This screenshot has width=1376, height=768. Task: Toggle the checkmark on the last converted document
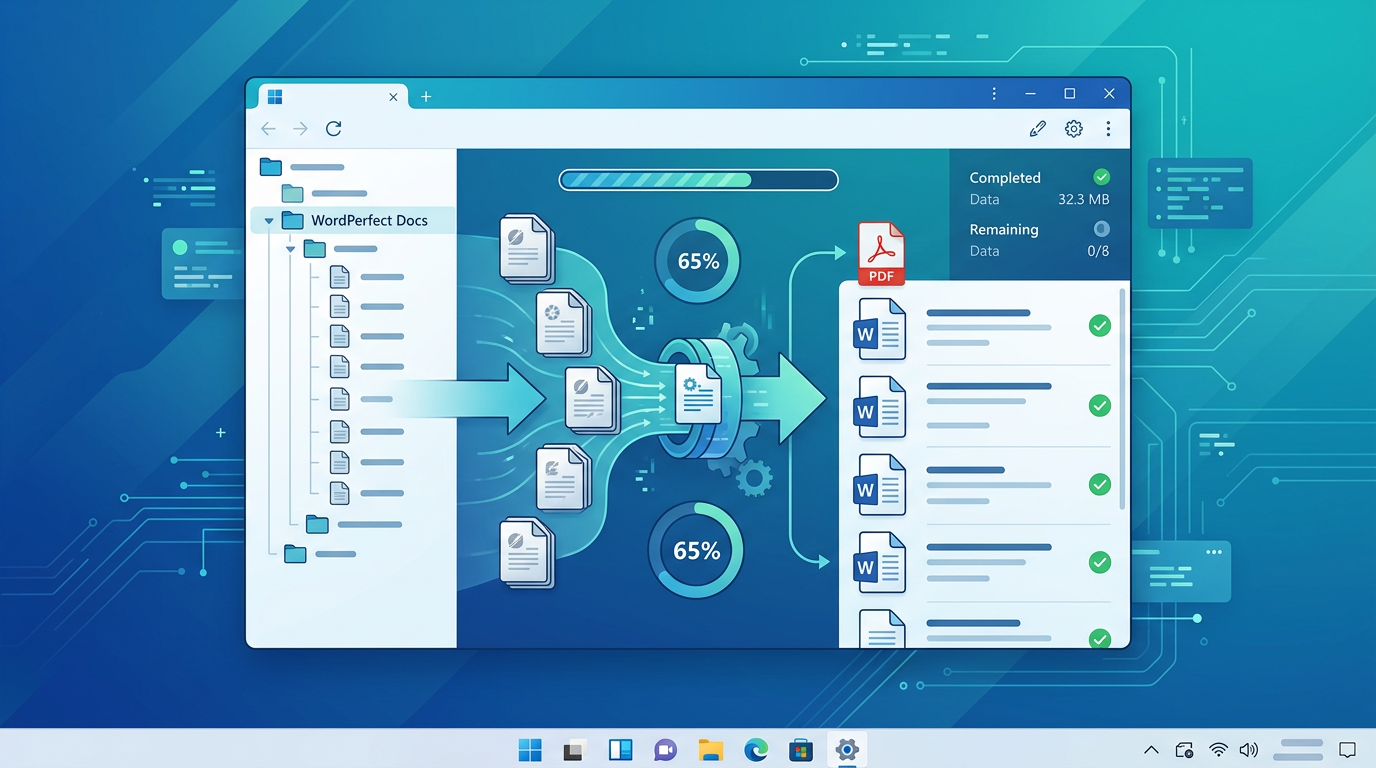click(x=1099, y=638)
